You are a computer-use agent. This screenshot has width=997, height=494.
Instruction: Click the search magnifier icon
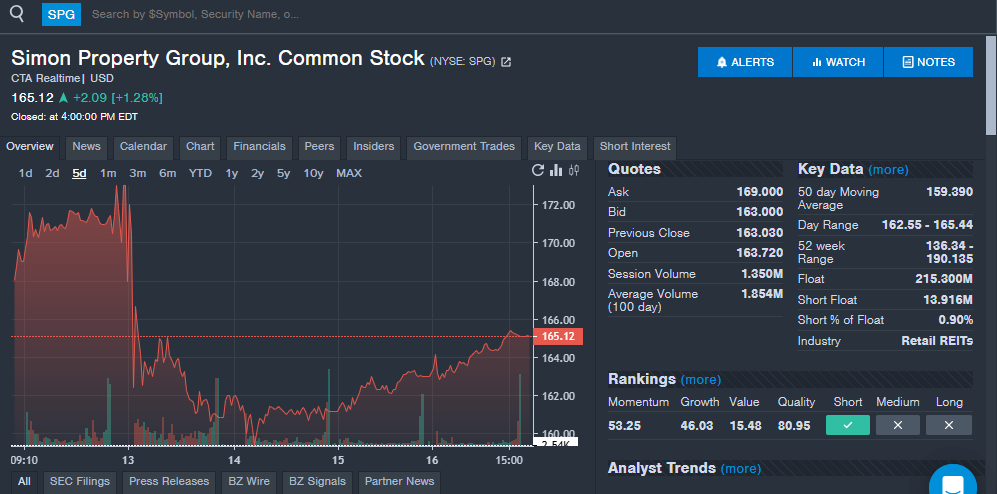tap(17, 13)
